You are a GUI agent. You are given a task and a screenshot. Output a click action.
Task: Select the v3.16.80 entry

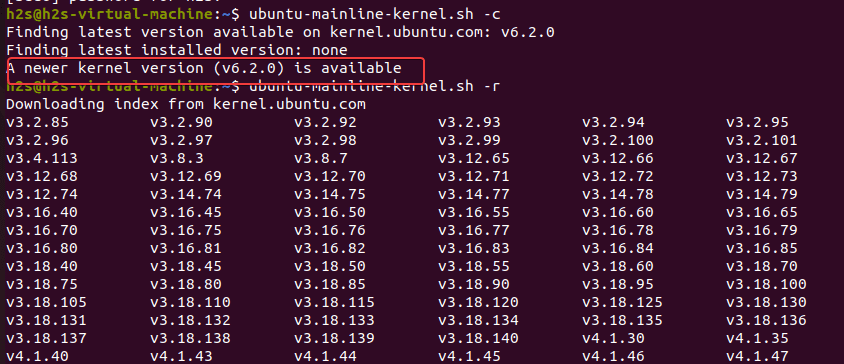pos(42,249)
